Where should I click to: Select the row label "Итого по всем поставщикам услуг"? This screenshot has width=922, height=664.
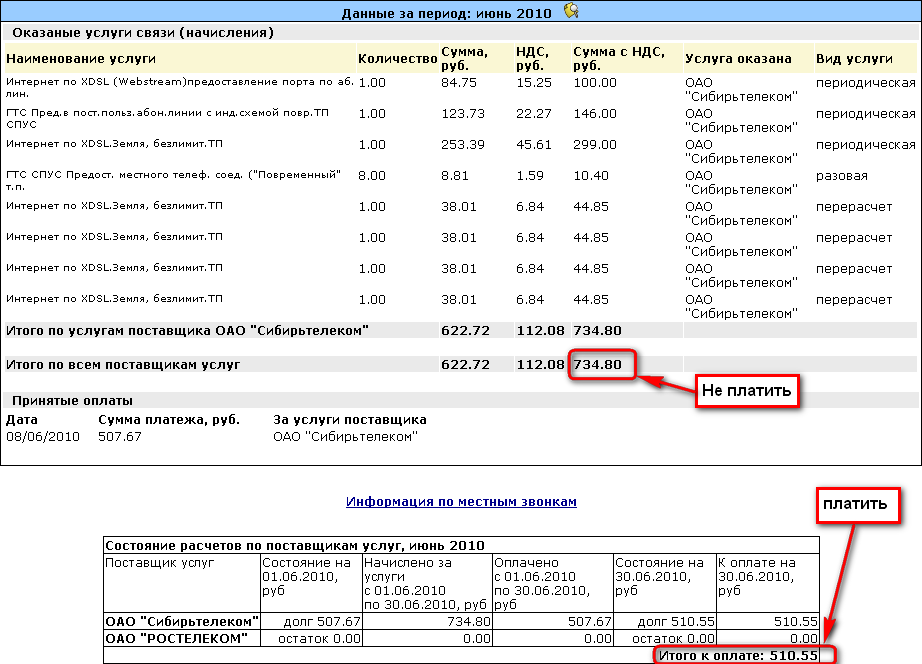pyautogui.click(x=123, y=365)
